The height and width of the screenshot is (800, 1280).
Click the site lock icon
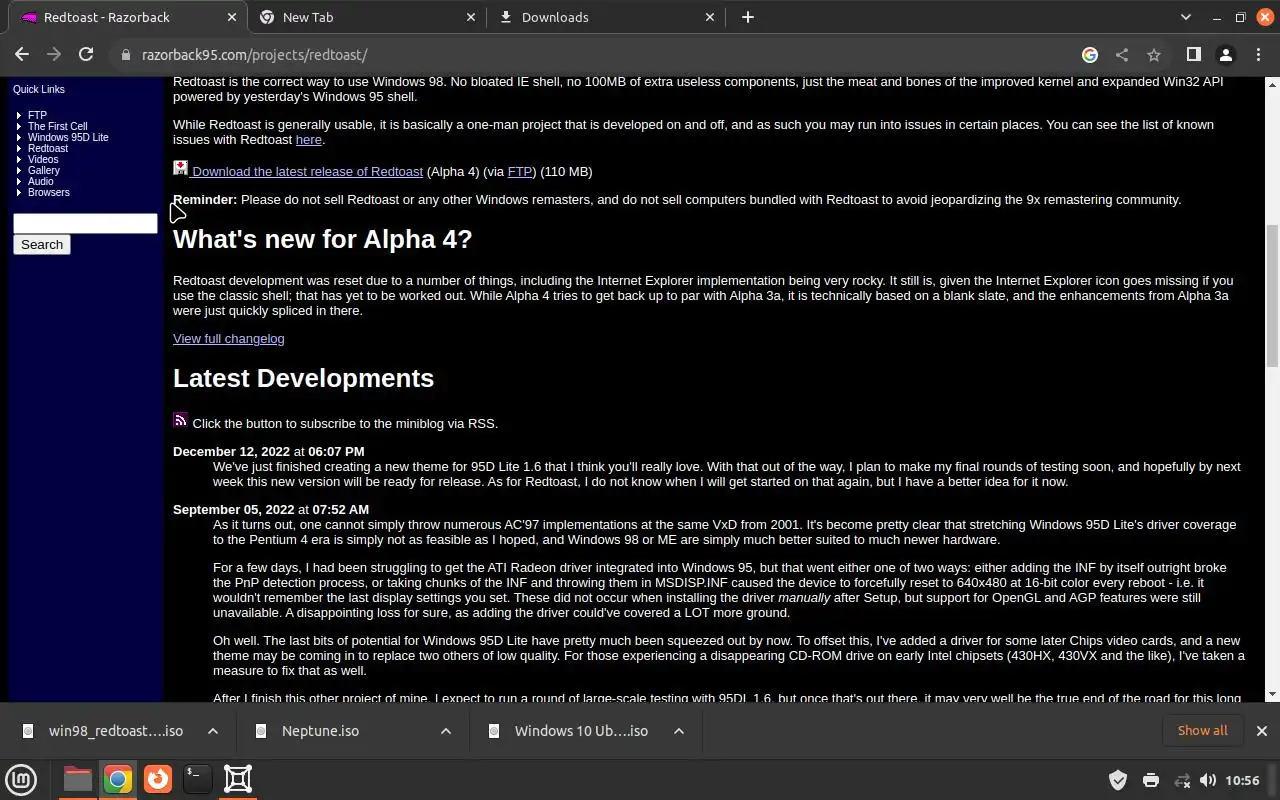point(126,55)
